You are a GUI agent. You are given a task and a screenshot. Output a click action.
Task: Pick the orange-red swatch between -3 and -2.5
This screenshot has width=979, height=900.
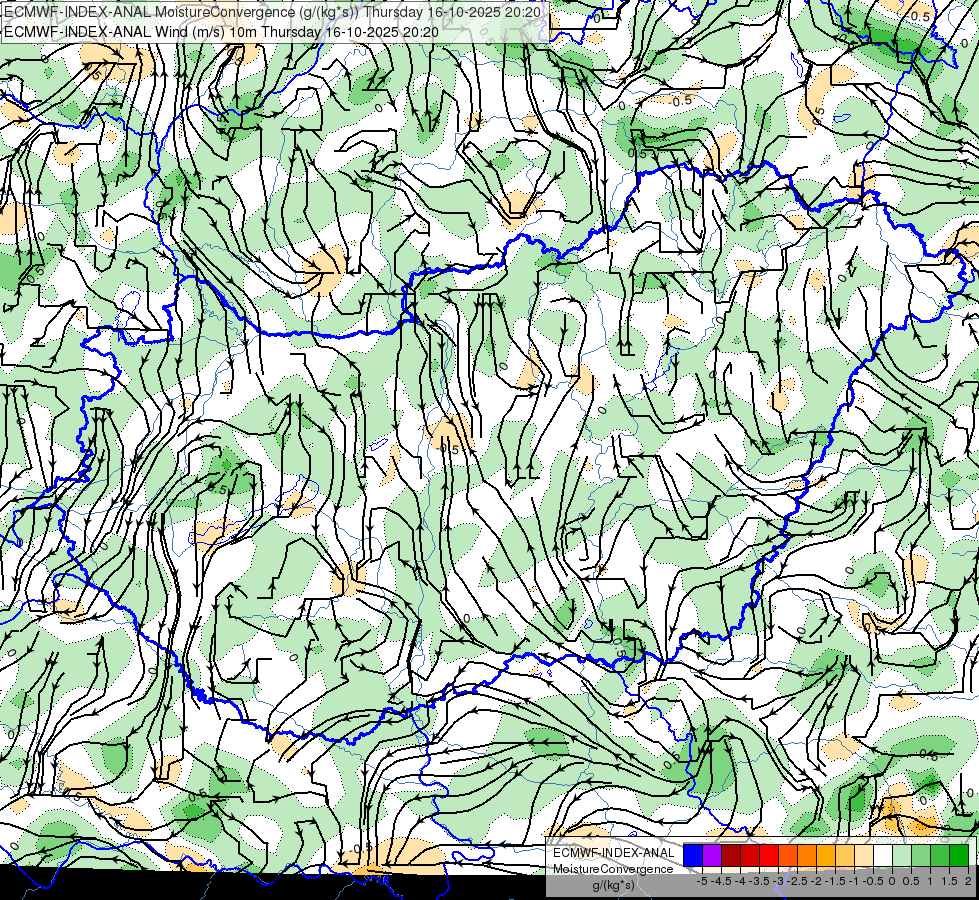click(x=788, y=856)
